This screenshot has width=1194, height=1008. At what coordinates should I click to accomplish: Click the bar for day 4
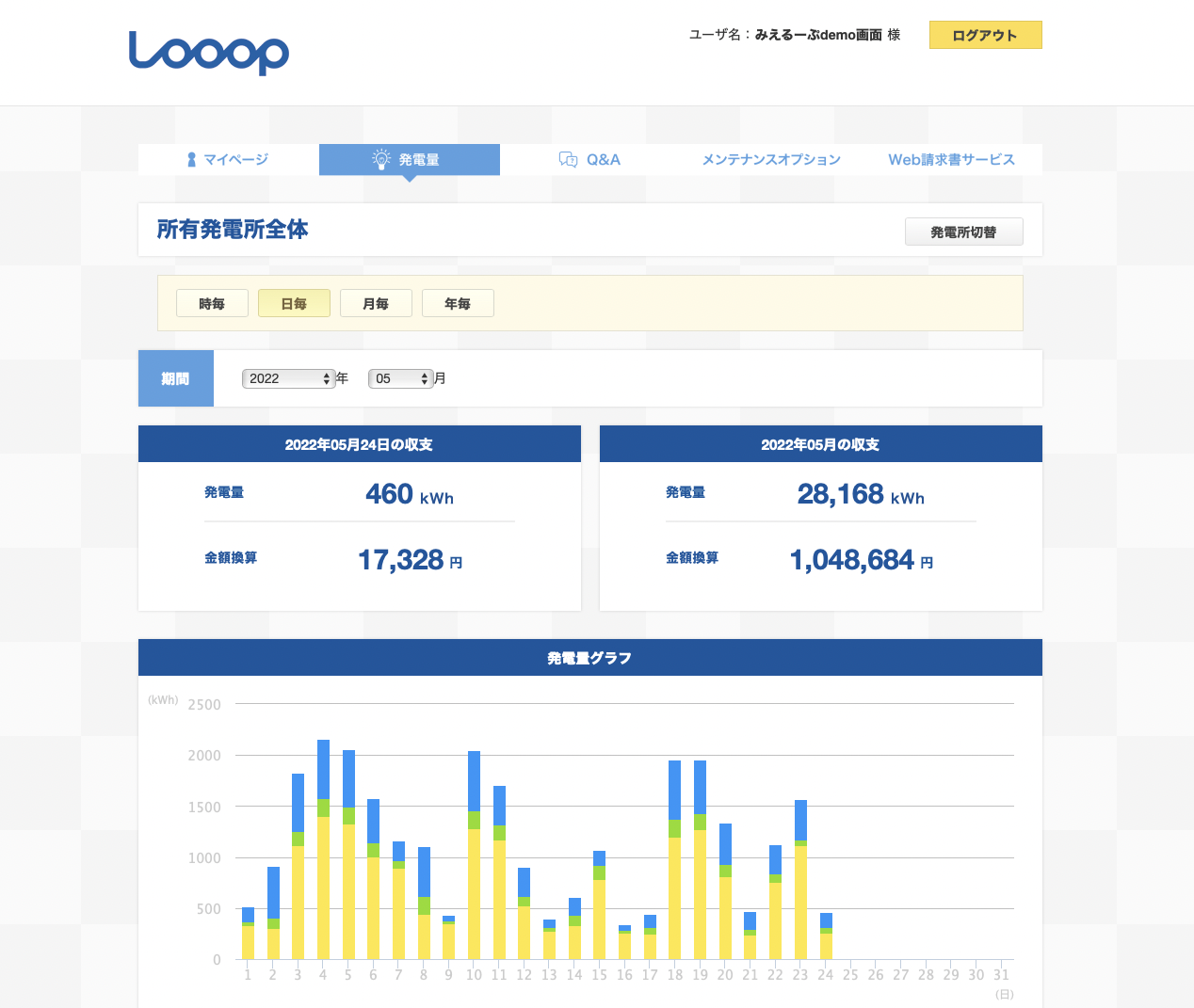coord(323,850)
